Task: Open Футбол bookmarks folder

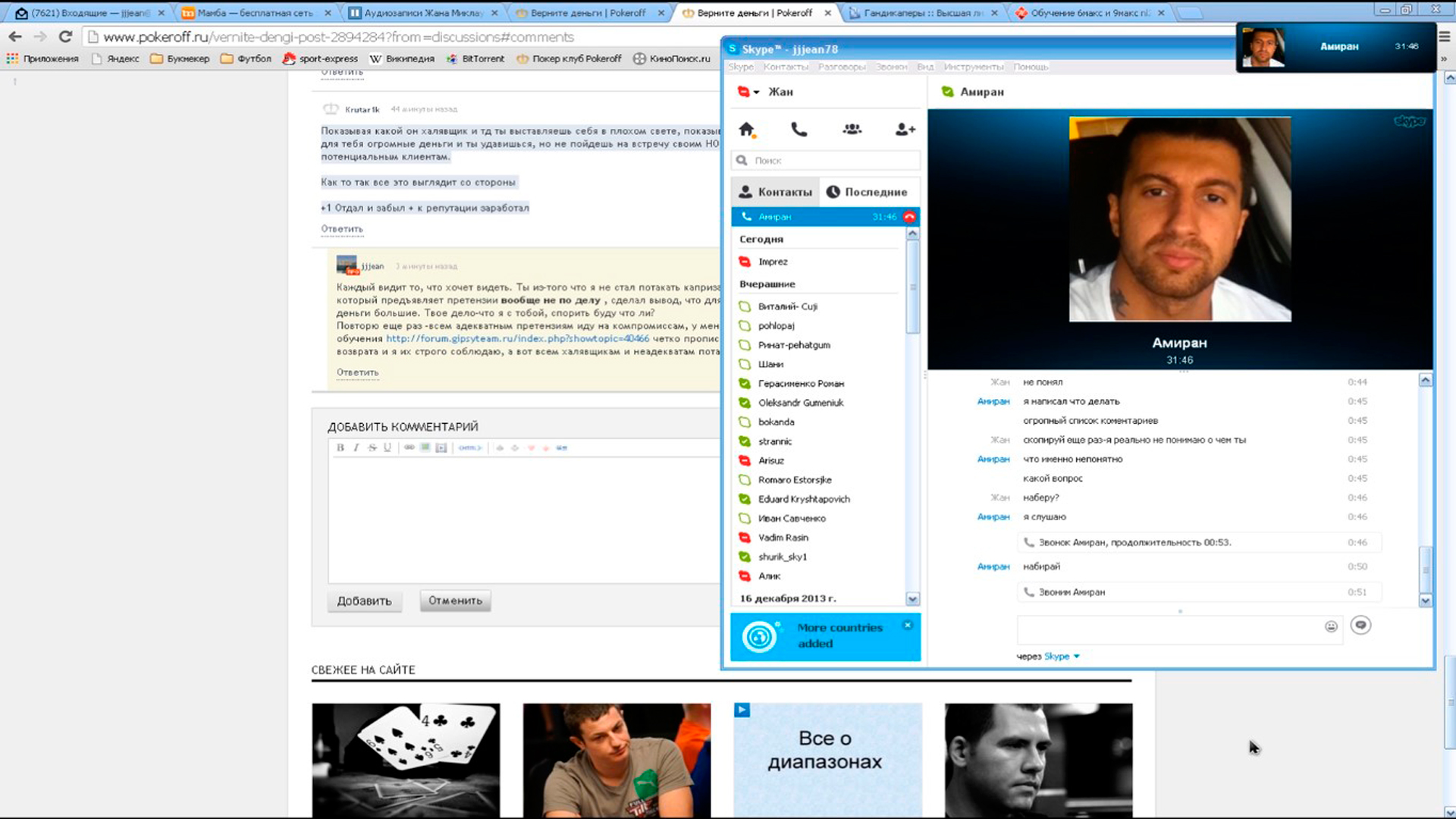Action: pos(246,58)
